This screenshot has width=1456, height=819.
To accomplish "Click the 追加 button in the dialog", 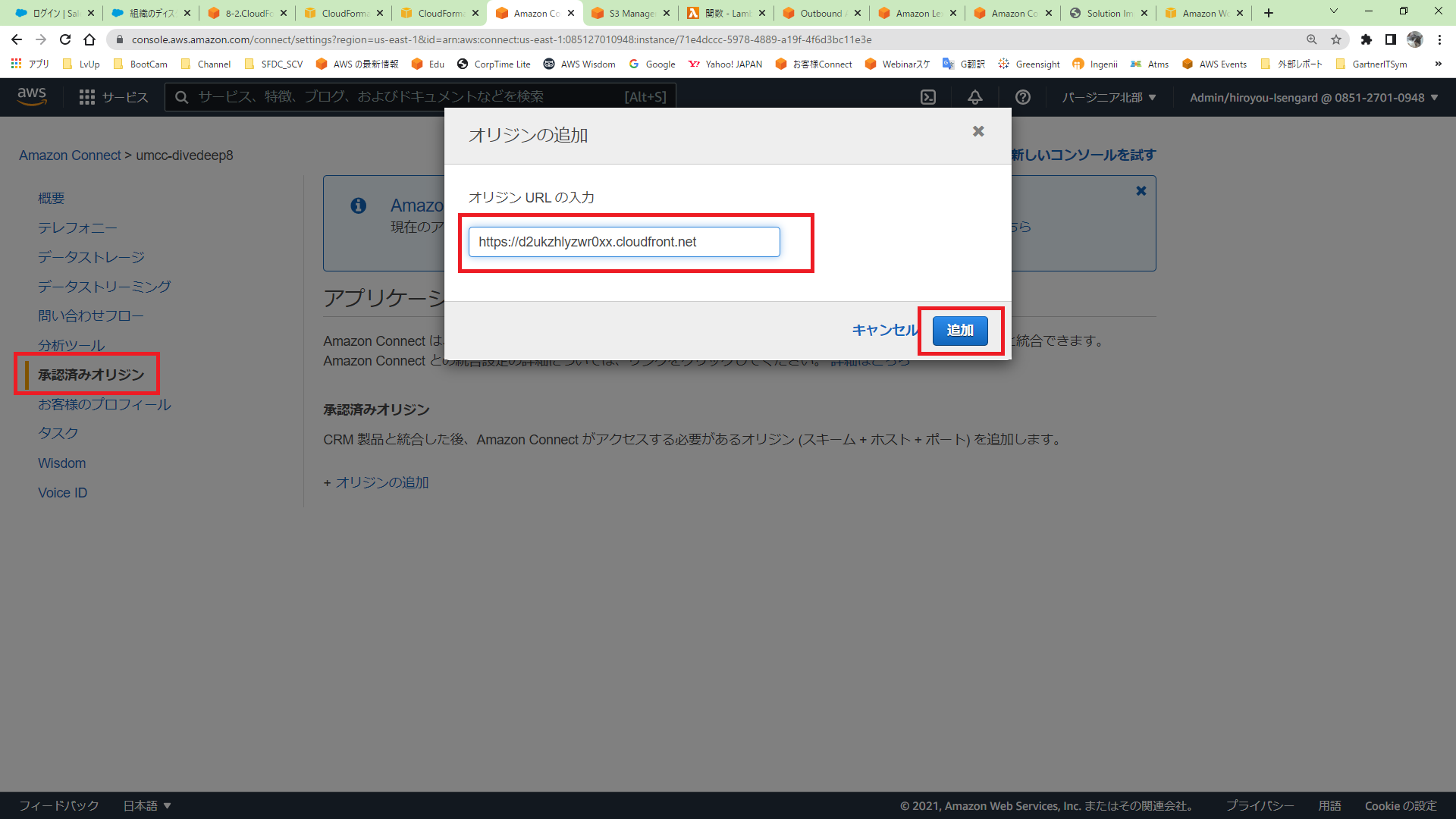I will coord(960,331).
